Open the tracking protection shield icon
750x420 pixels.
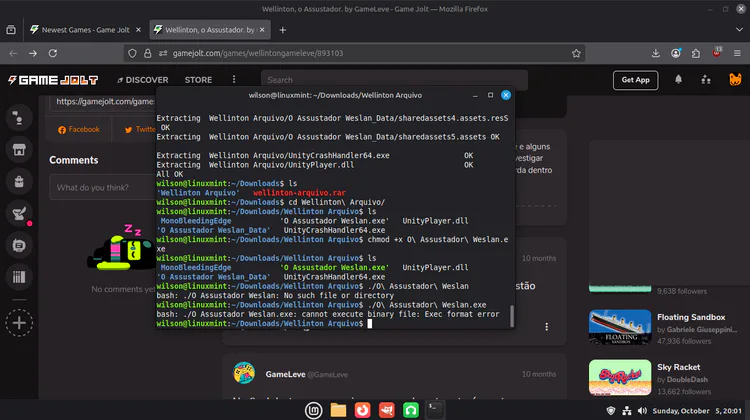click(x=132, y=54)
